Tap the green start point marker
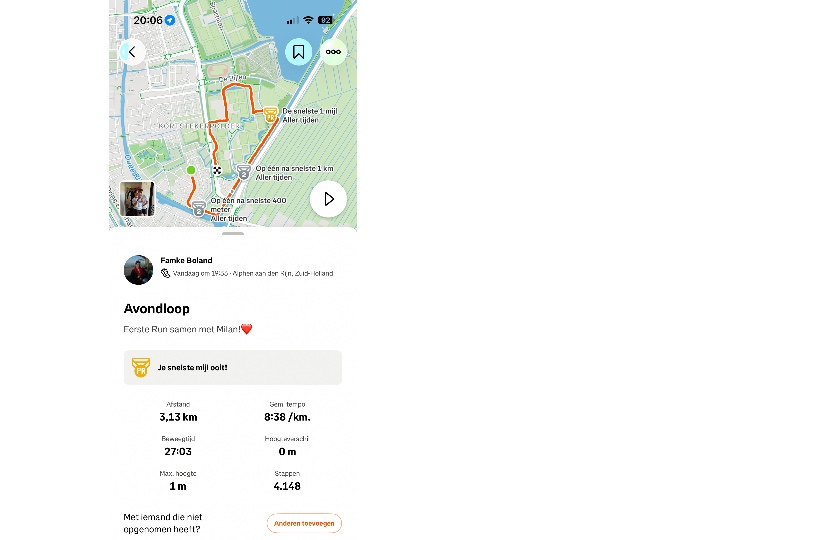840x540 pixels. 191,170
